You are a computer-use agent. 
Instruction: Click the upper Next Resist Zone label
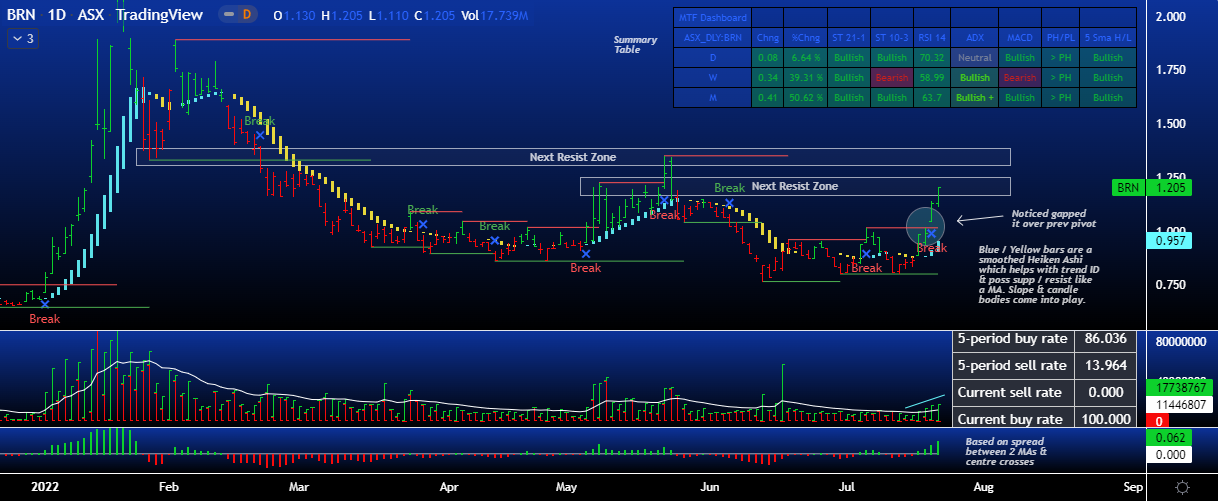[572, 157]
